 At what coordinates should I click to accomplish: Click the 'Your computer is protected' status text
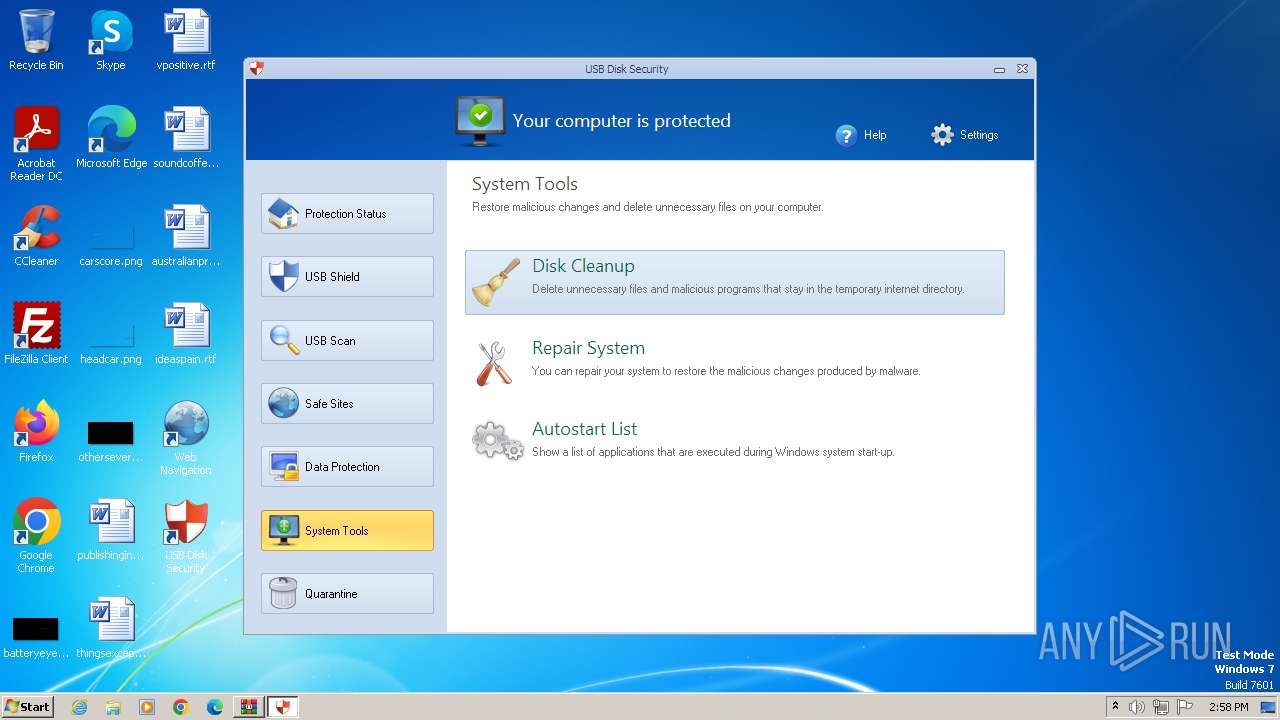[621, 121]
